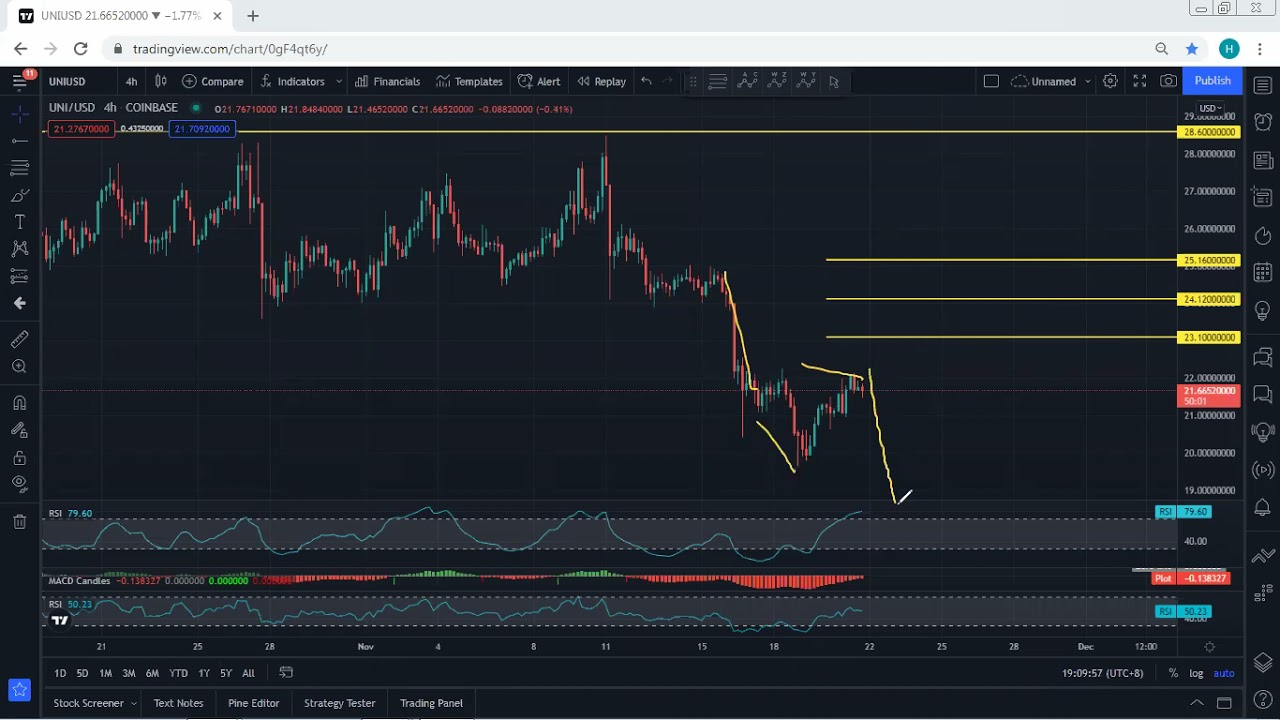
Task: Open the USD currency dropdown
Action: coord(1210,108)
